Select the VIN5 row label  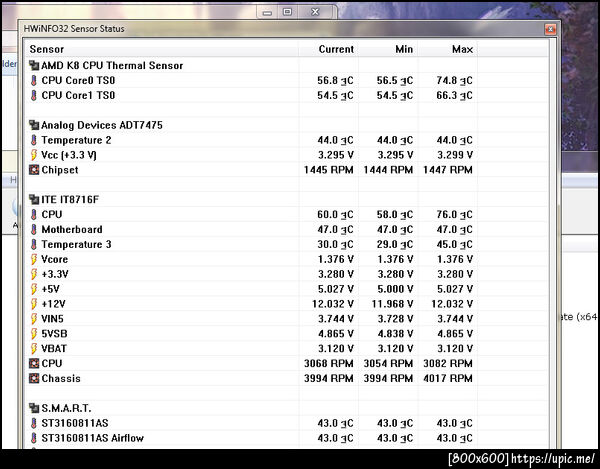(x=52, y=319)
